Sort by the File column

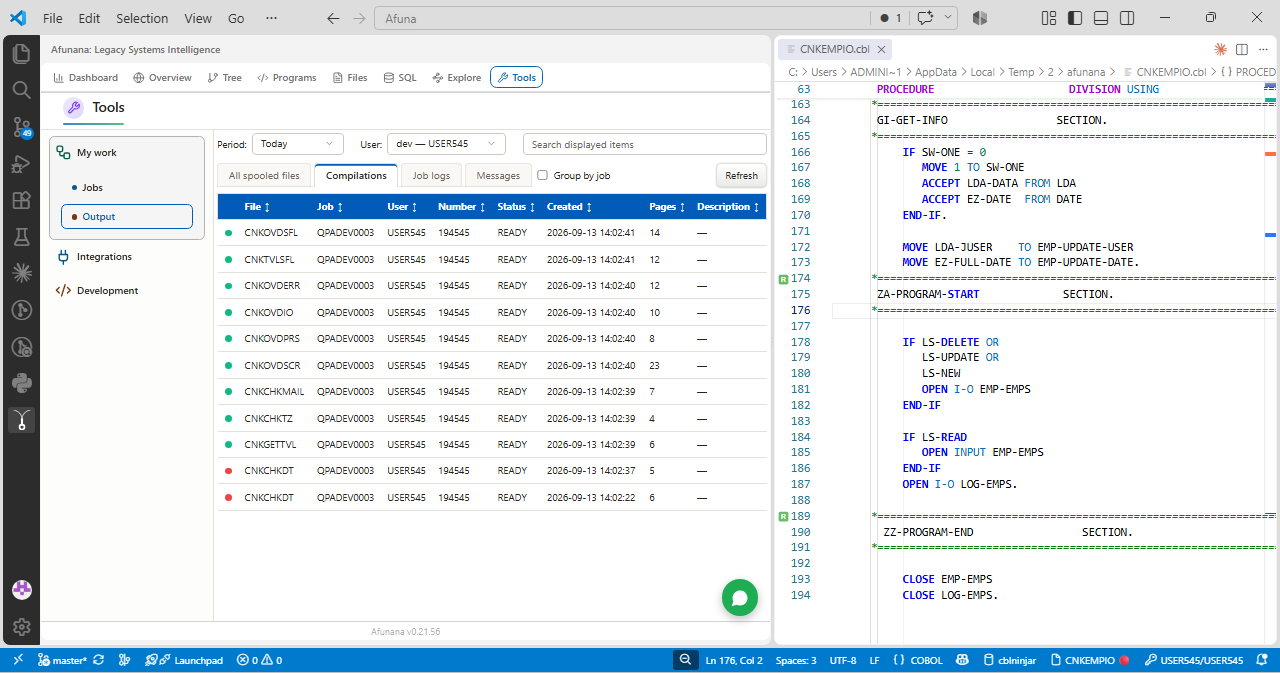pyautogui.click(x=259, y=207)
